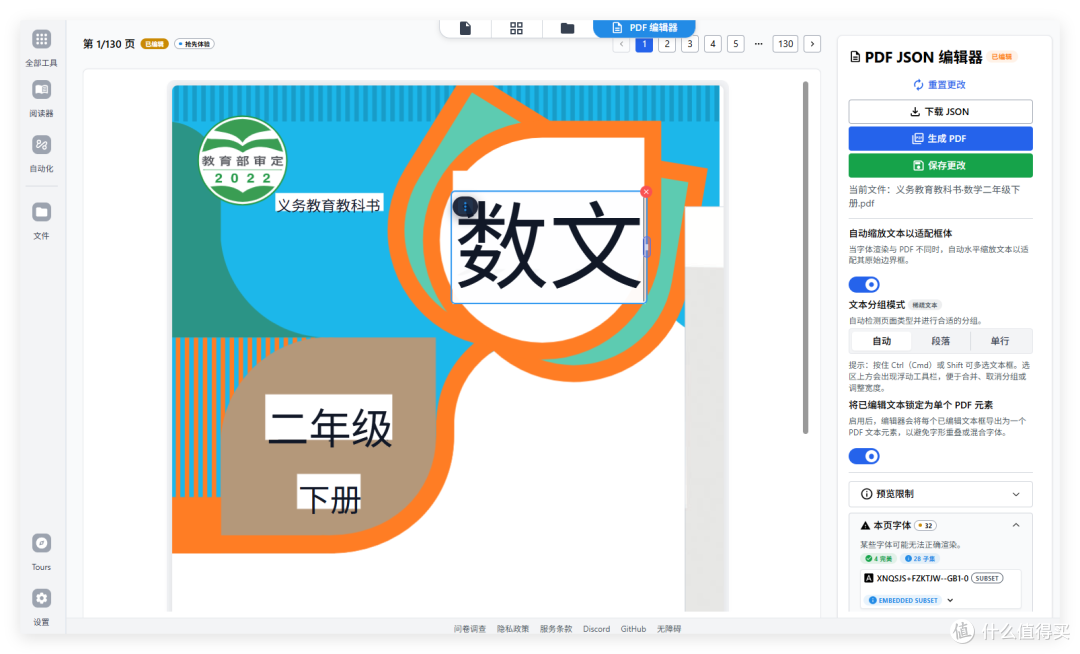This screenshot has width=1080, height=654.
Task: Click the warning icon beside 本页字体
Action: tap(865, 525)
